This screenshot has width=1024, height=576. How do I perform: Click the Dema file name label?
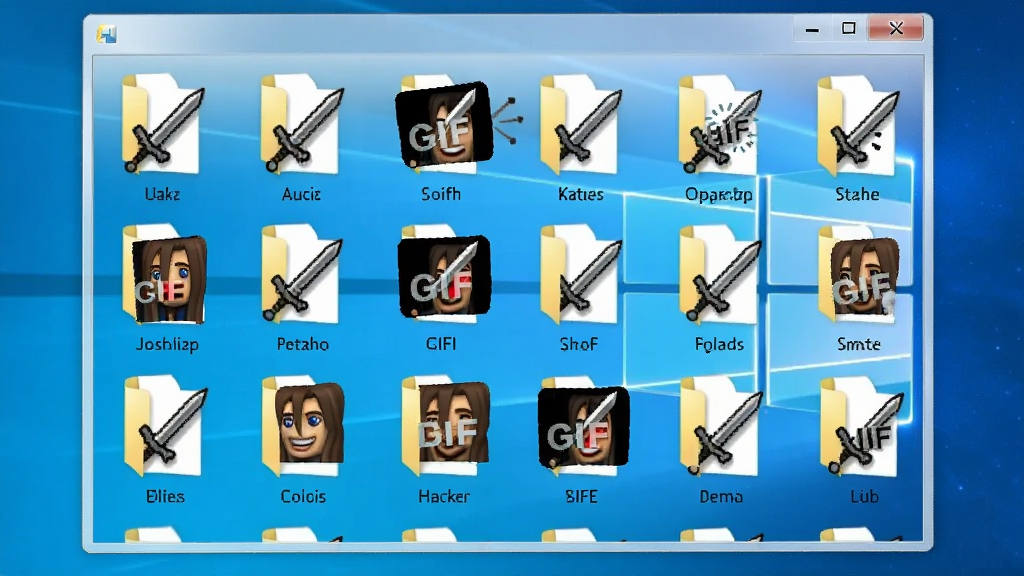(x=721, y=496)
